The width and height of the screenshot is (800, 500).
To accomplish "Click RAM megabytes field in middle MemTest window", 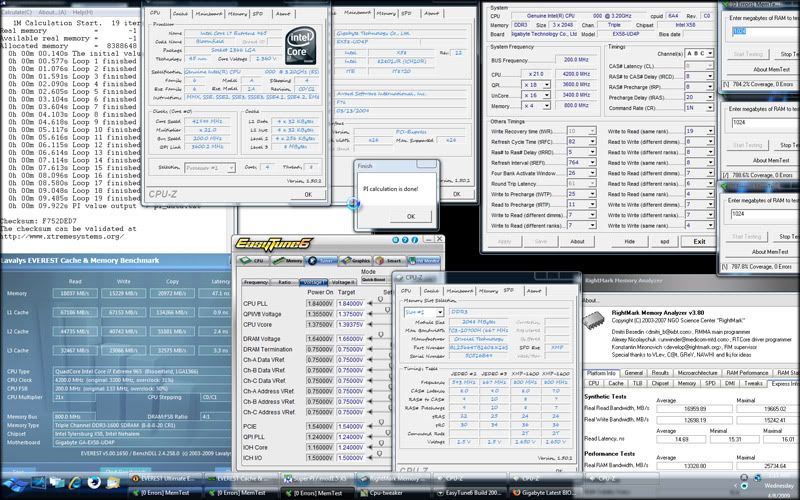I will click(765, 122).
